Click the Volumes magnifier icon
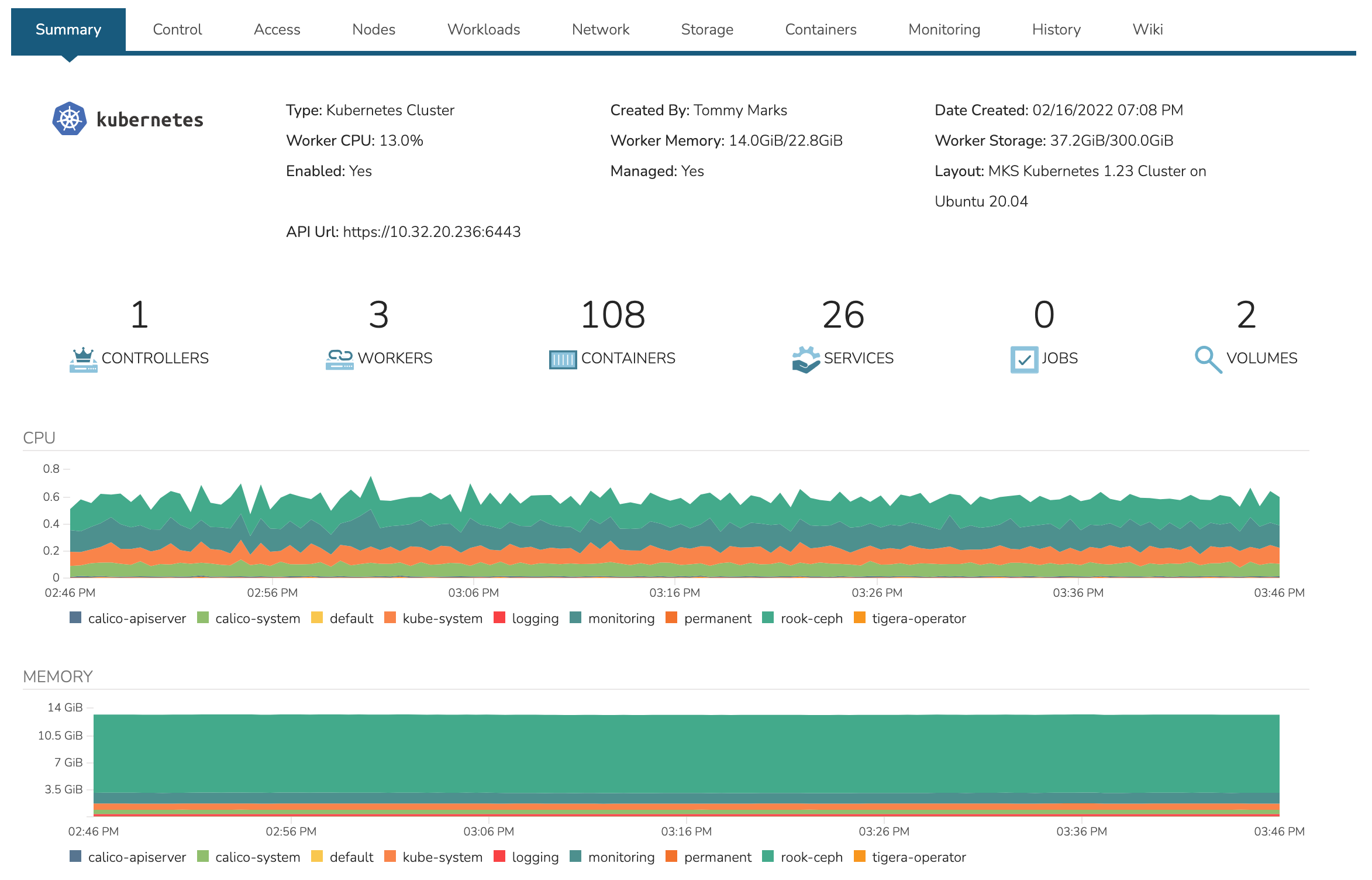 tap(1208, 359)
